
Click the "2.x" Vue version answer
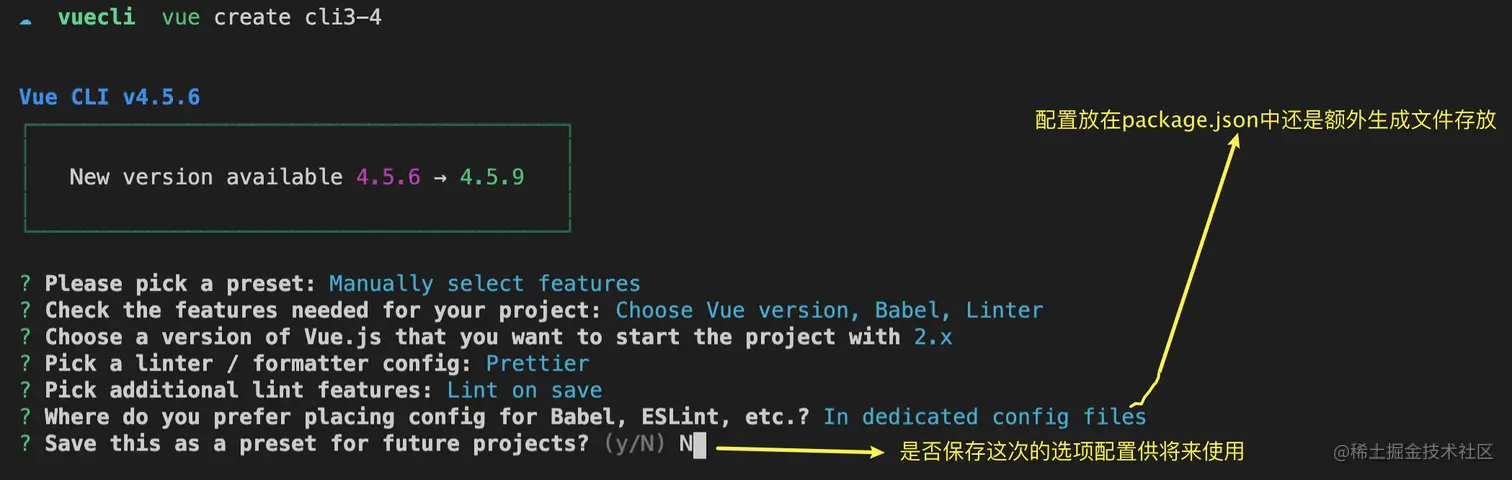pos(933,337)
